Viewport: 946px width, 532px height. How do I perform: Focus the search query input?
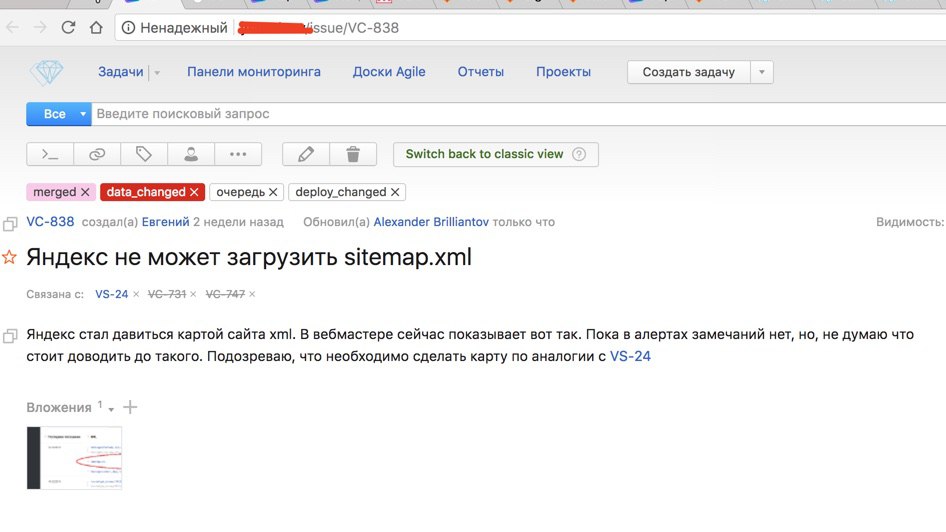[518, 114]
